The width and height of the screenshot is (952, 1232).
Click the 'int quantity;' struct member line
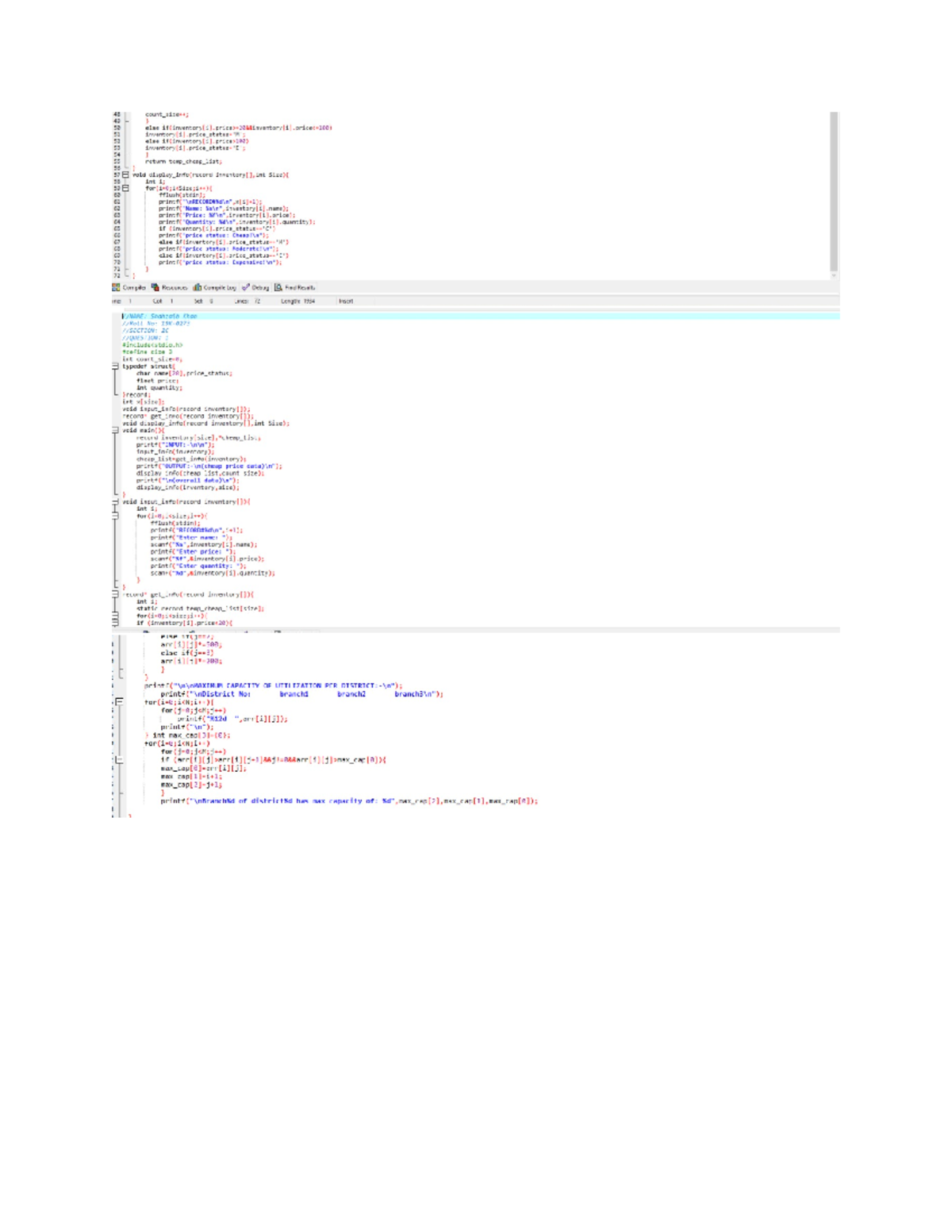(159, 388)
